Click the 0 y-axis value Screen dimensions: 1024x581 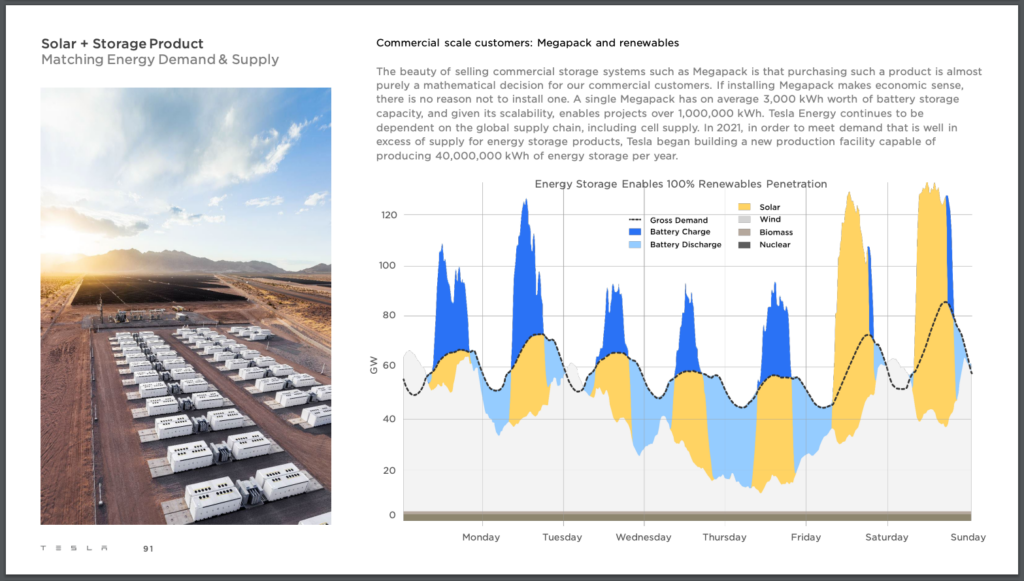392,515
